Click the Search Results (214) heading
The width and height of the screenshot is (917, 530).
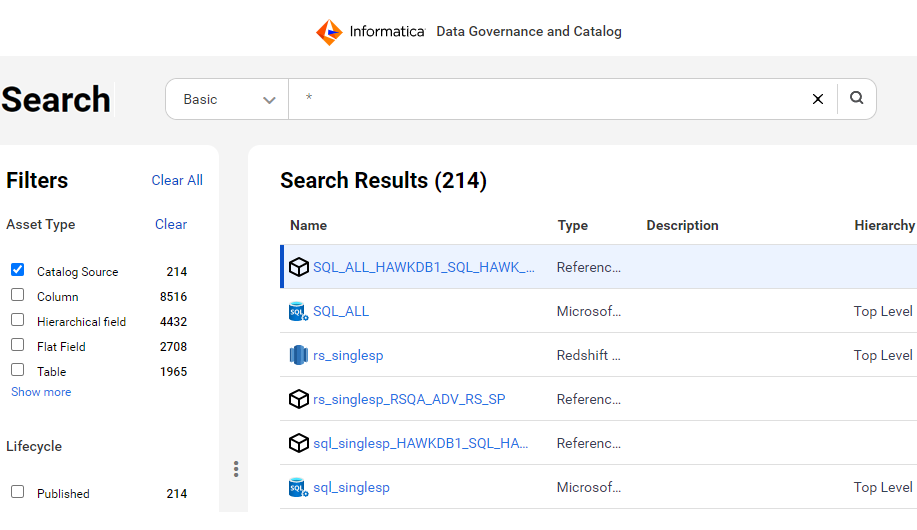[383, 180]
